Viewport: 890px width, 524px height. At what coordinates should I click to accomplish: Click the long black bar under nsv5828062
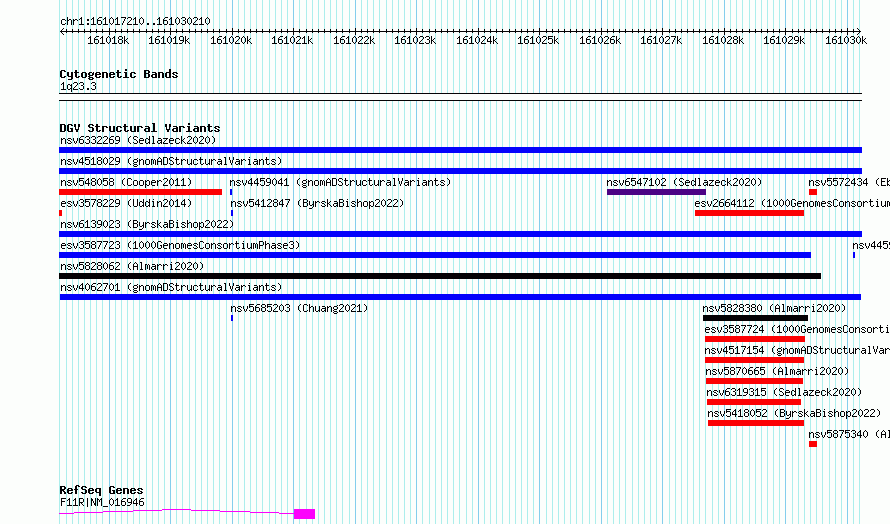[x=440, y=276]
